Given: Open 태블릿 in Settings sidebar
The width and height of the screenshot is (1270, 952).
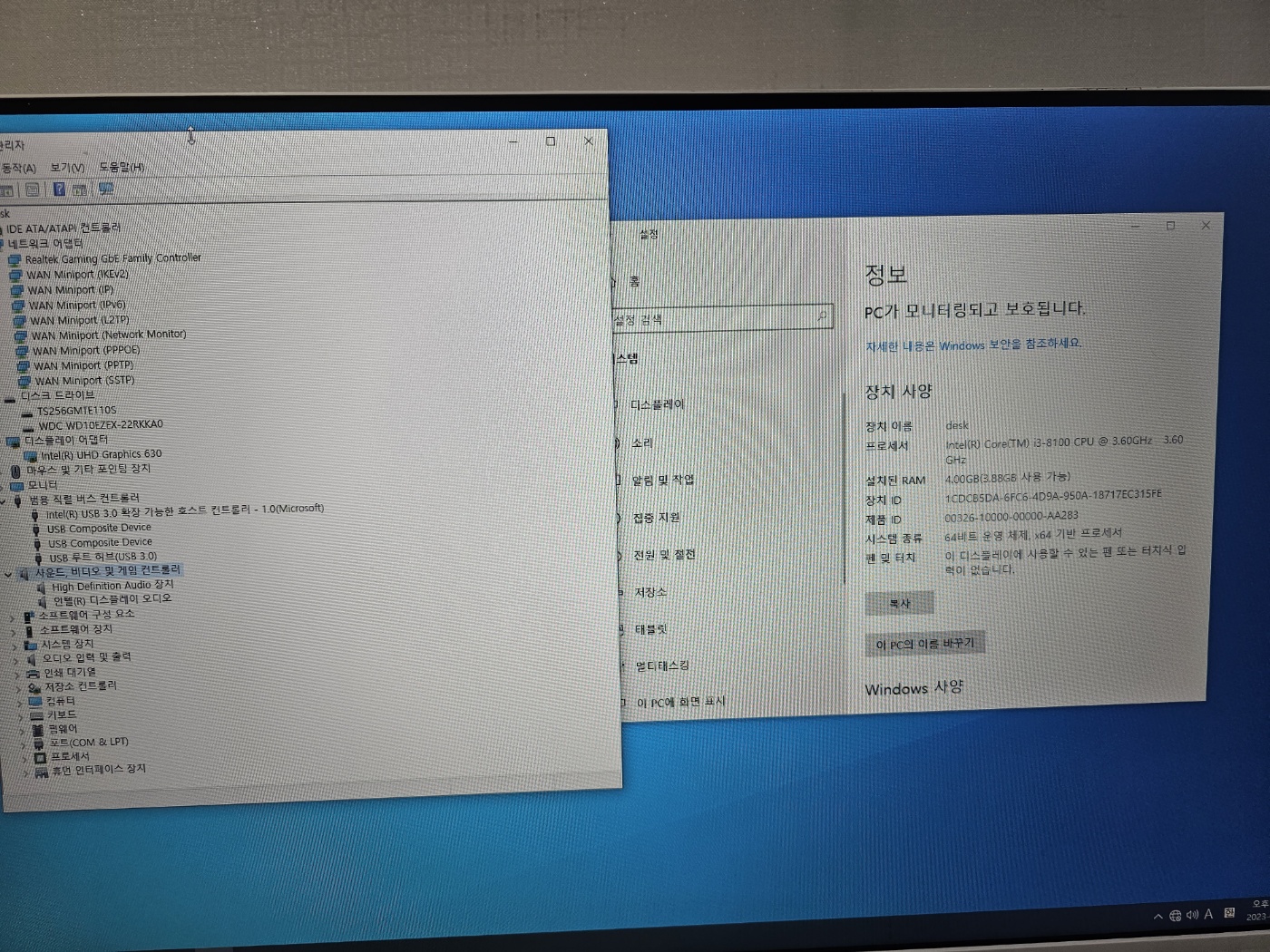Looking at the screenshot, I should coord(650,629).
